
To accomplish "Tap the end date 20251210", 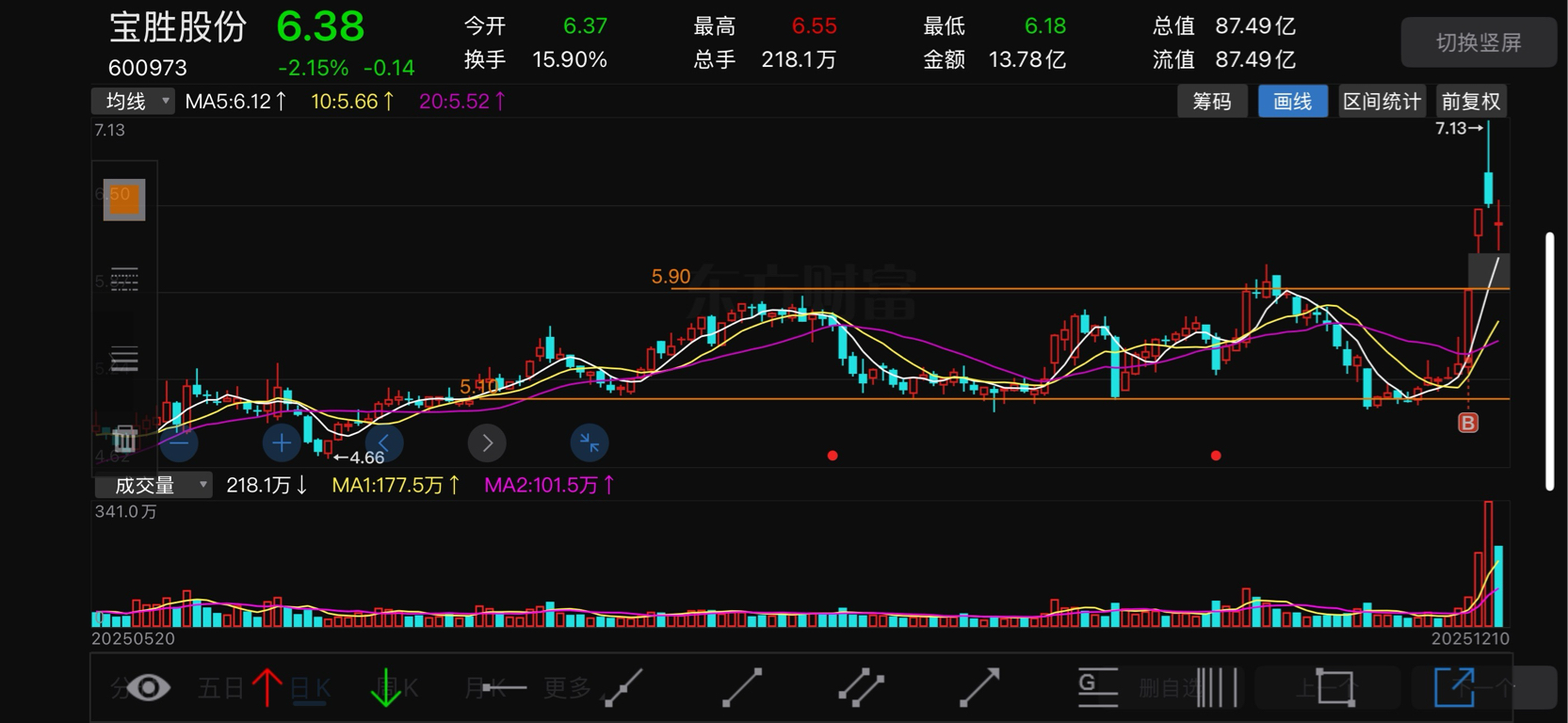I will 1470,638.
